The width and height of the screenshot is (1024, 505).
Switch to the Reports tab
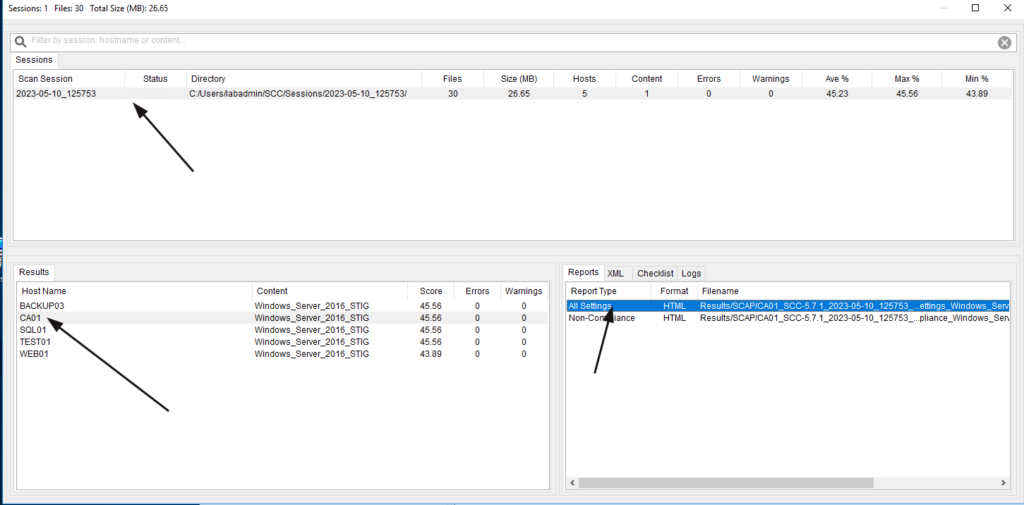[583, 272]
